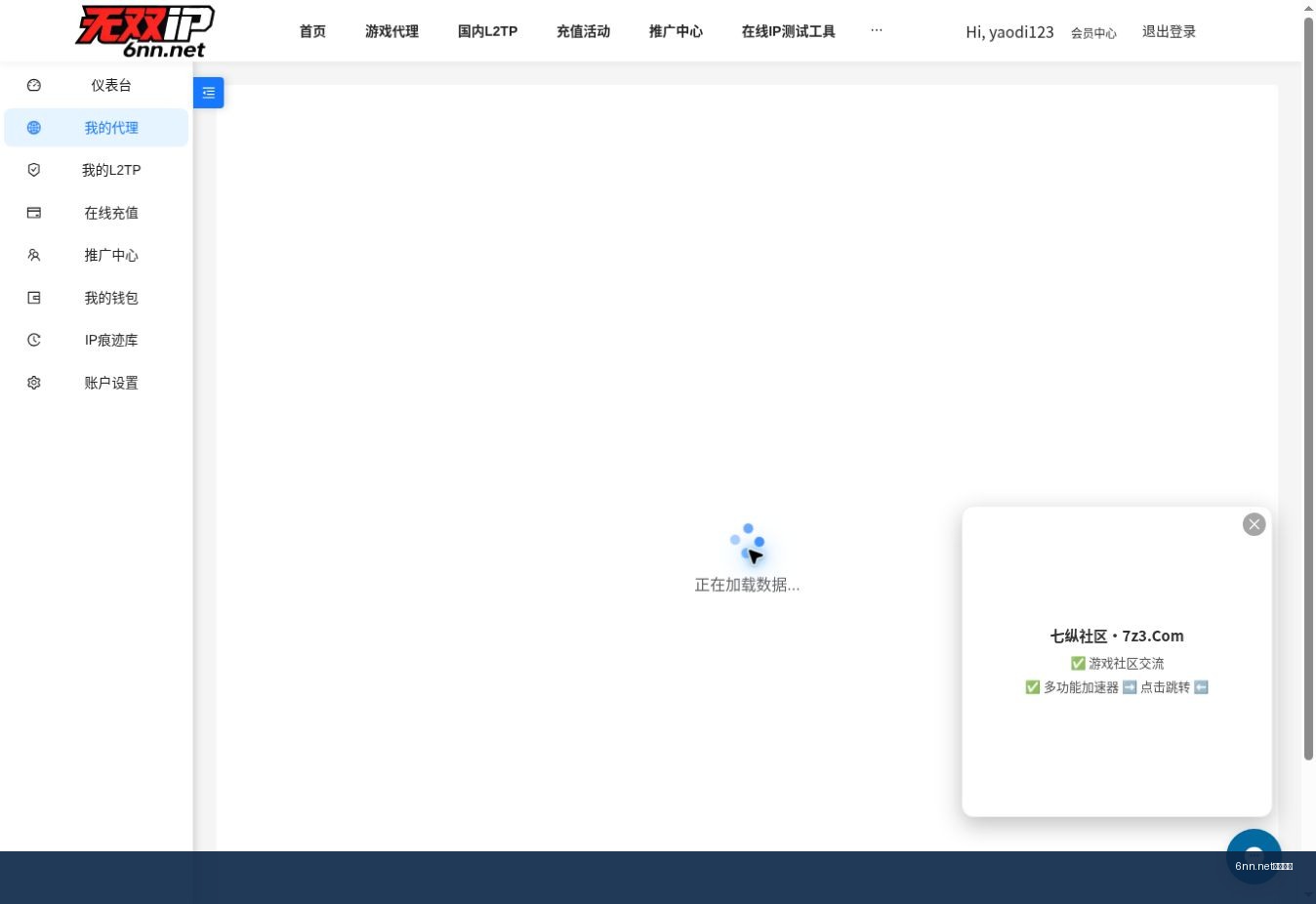Go to 充值活动 in the top bar

click(583, 31)
